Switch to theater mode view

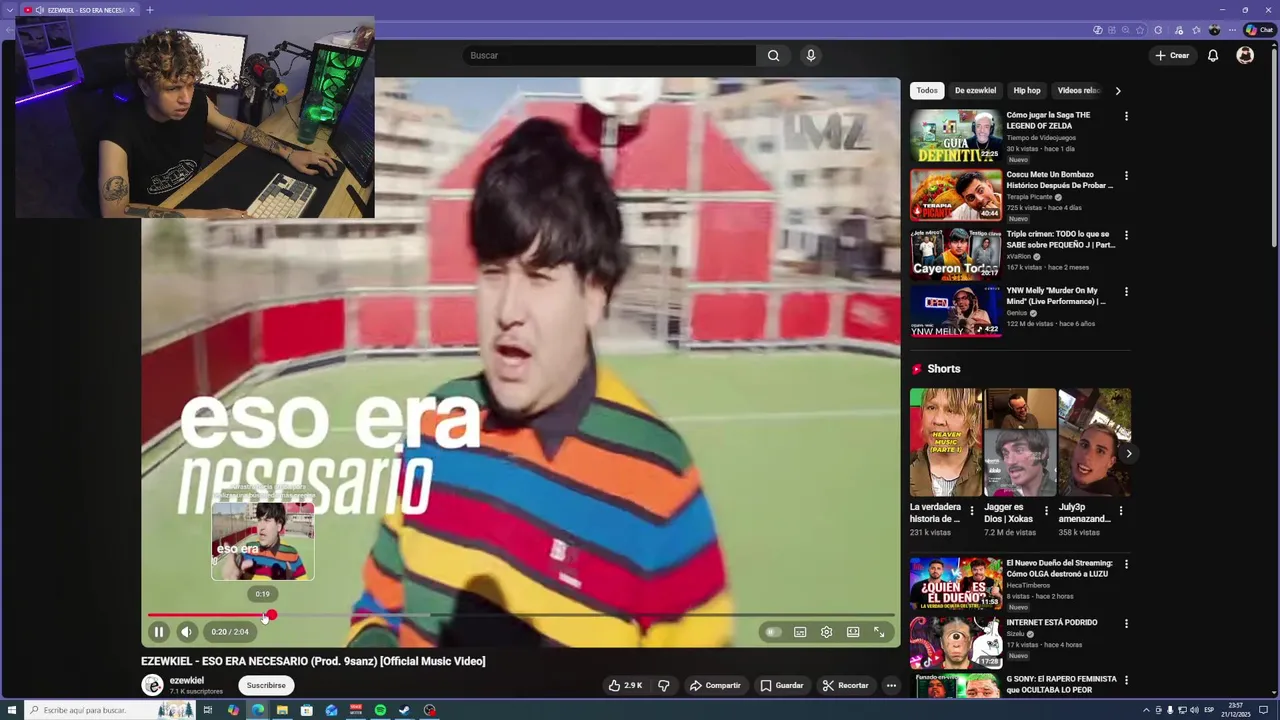[853, 632]
